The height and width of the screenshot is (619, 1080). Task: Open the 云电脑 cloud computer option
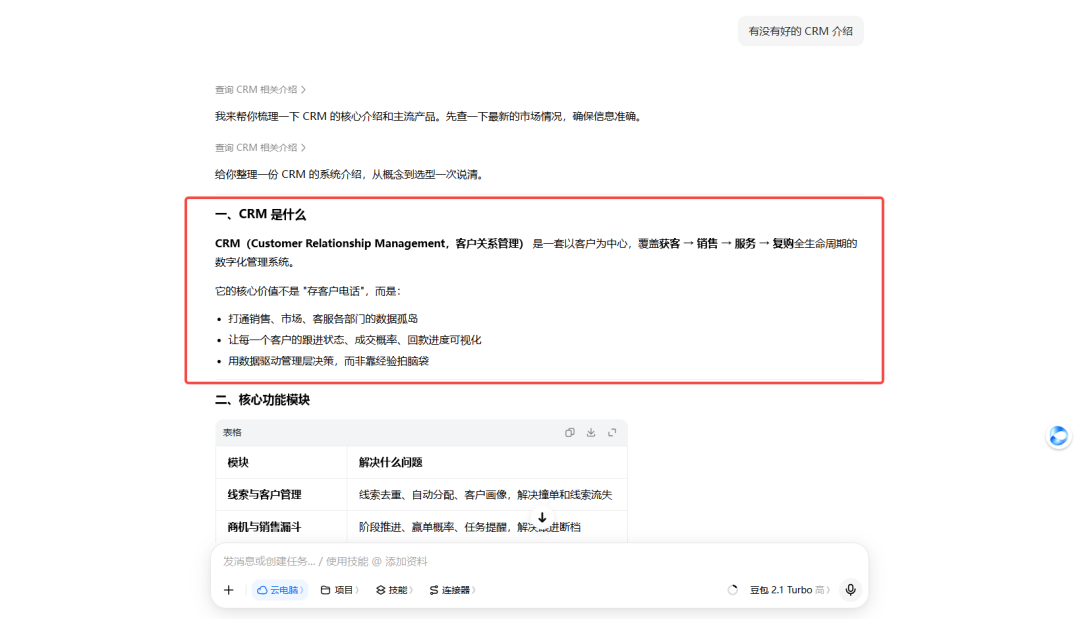click(x=280, y=590)
